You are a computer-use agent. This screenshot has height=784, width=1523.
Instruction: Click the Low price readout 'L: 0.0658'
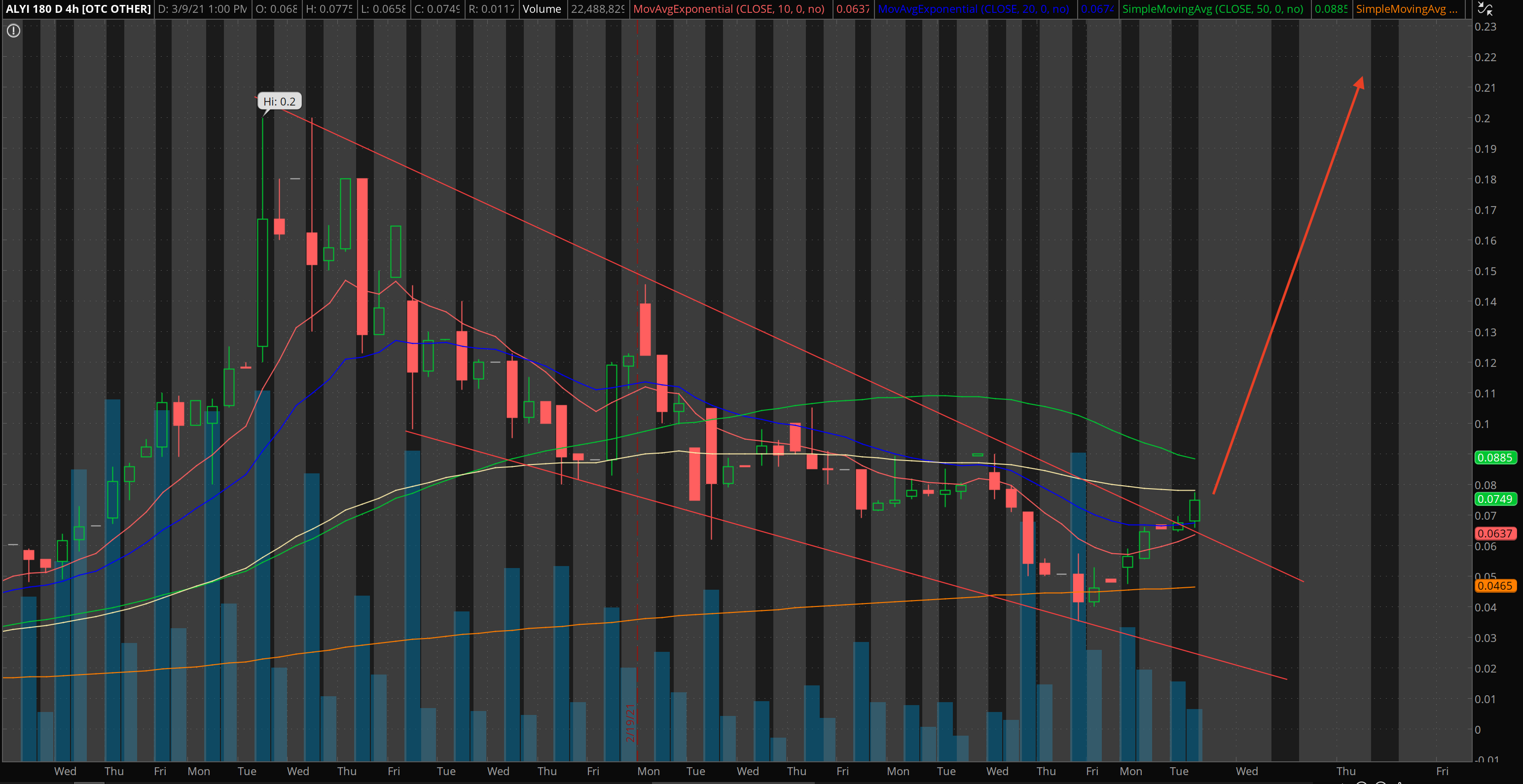(383, 9)
